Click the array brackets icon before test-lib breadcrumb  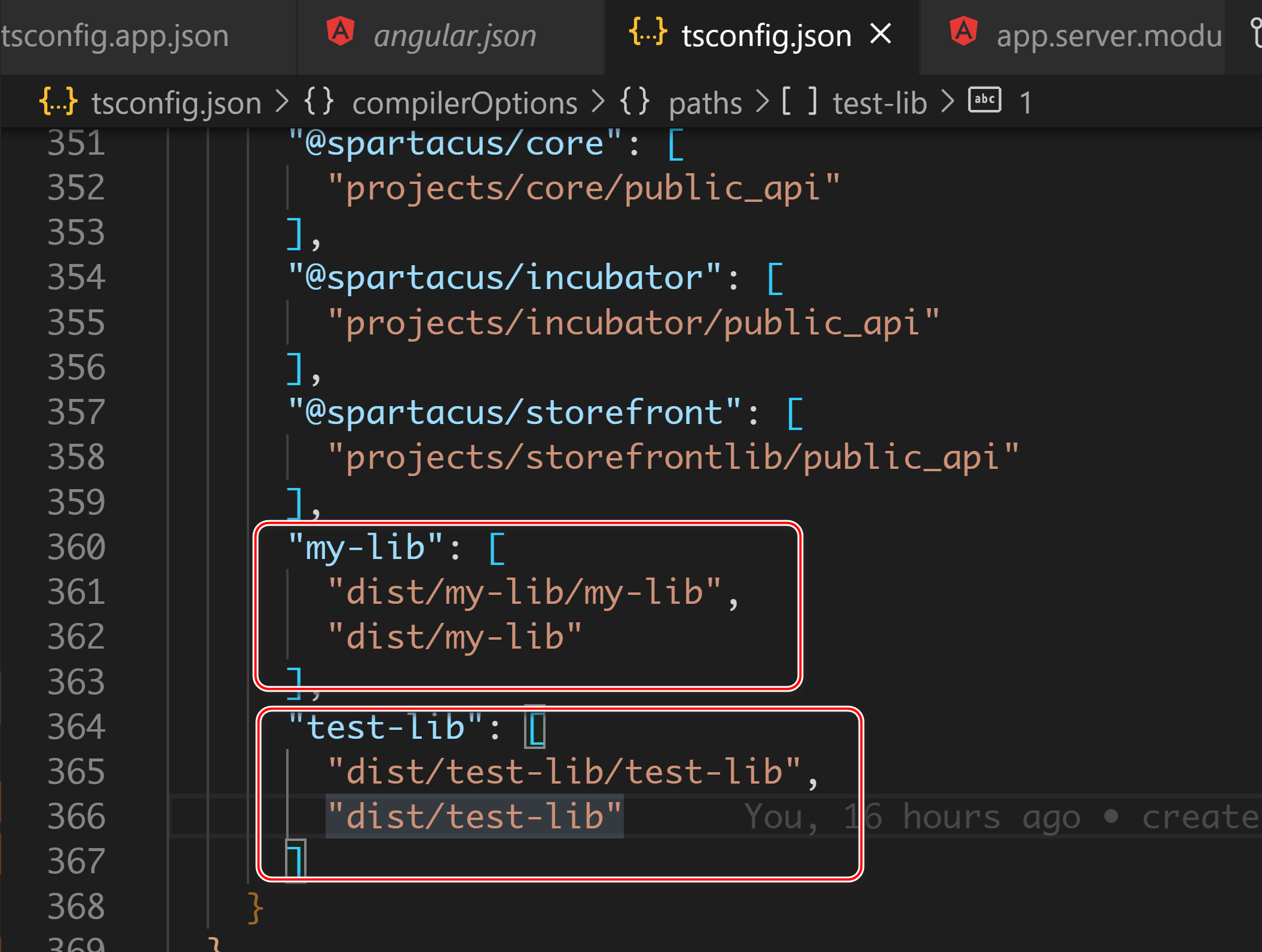tap(800, 102)
